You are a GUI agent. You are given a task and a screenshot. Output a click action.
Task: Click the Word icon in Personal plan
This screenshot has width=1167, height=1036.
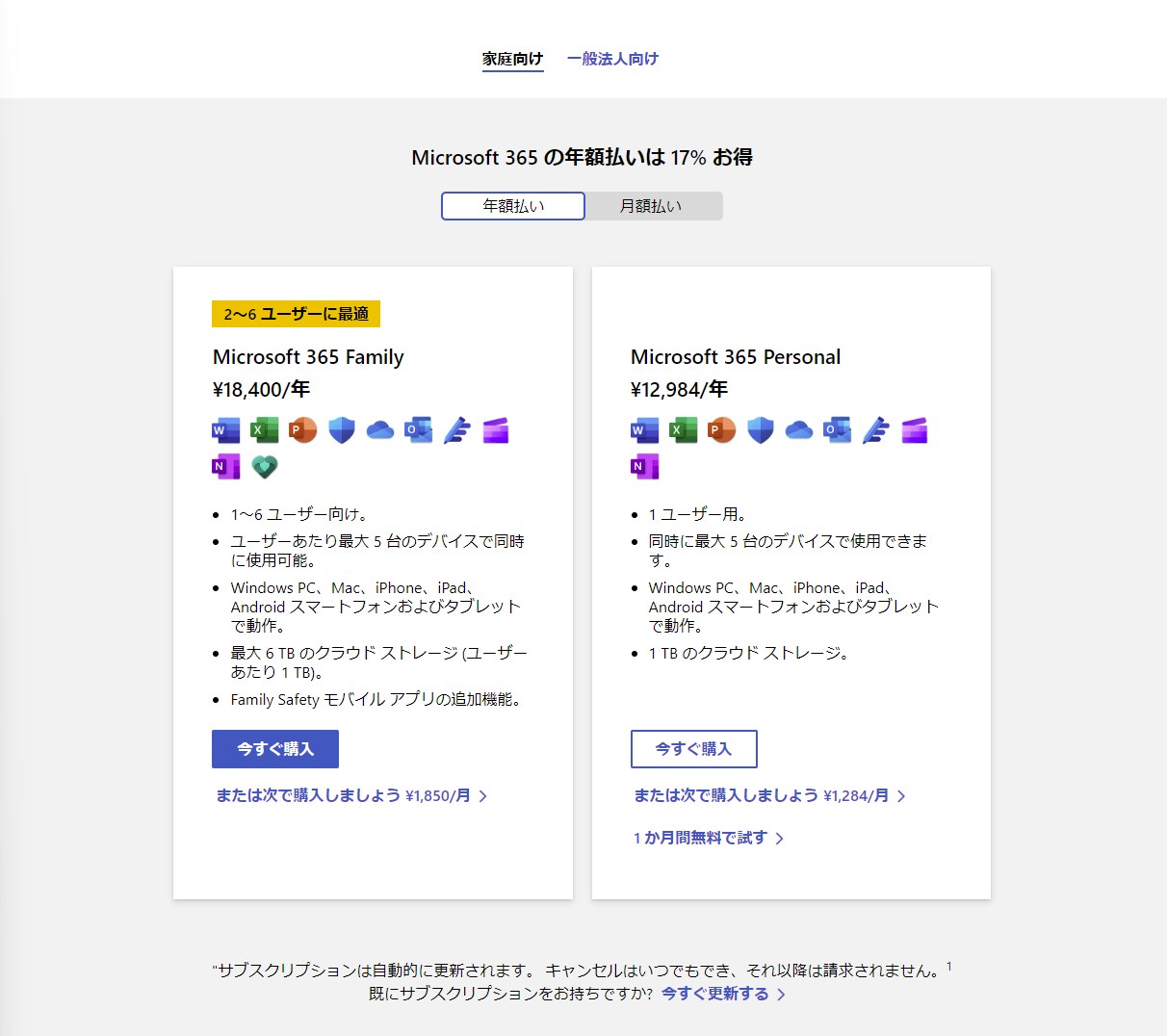point(645,430)
